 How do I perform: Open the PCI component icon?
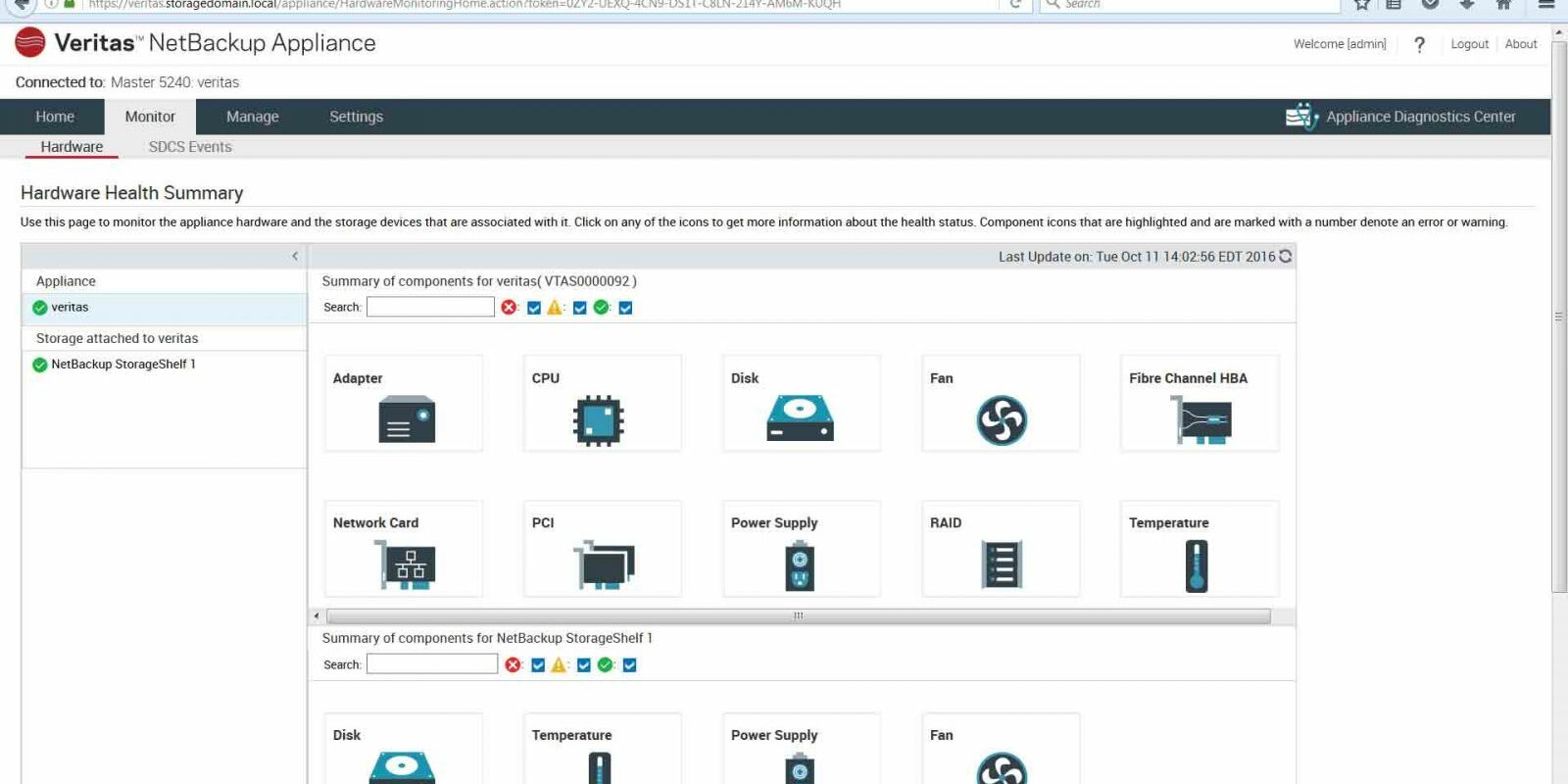point(604,564)
